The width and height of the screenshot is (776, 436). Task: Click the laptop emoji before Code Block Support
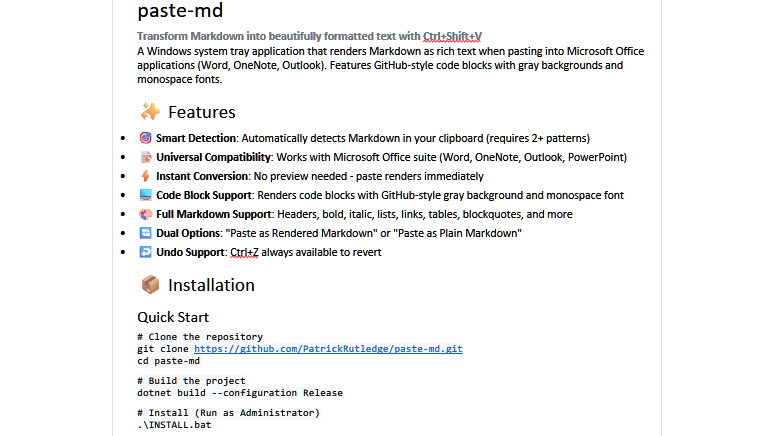point(146,195)
